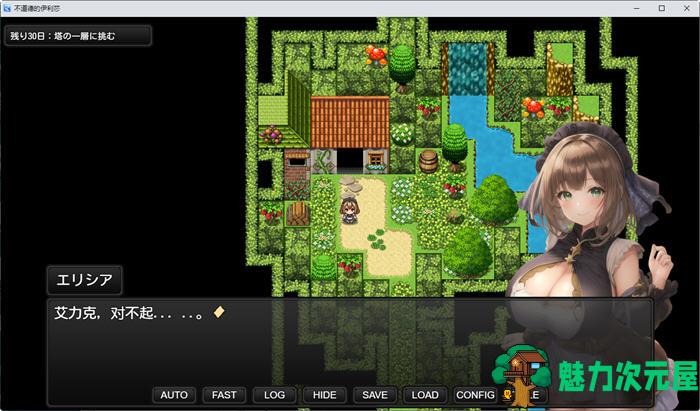Screen dimensions: 700x411
Task: Minimize the game window
Action: point(637,8)
